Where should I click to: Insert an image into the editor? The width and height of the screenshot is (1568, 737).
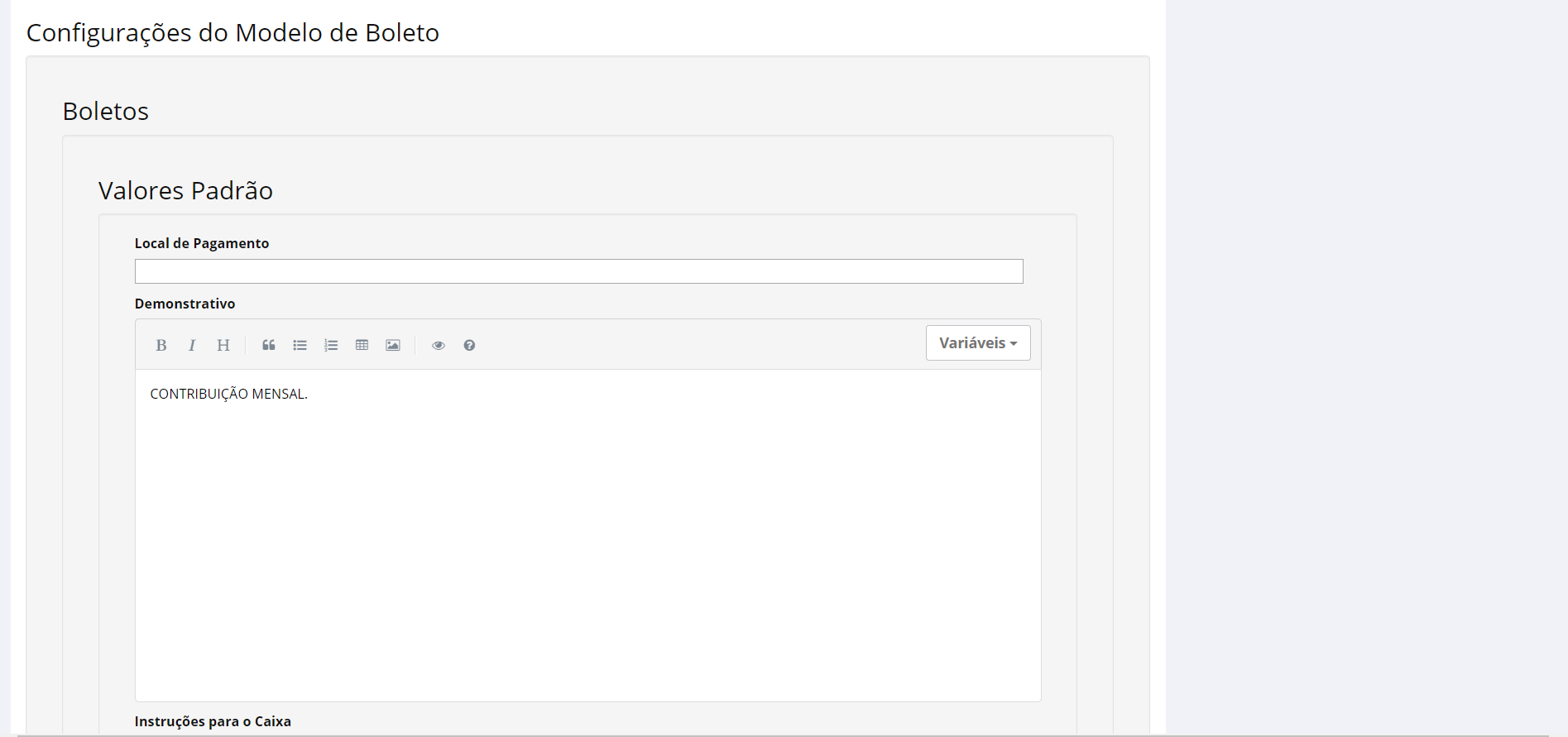coord(393,346)
